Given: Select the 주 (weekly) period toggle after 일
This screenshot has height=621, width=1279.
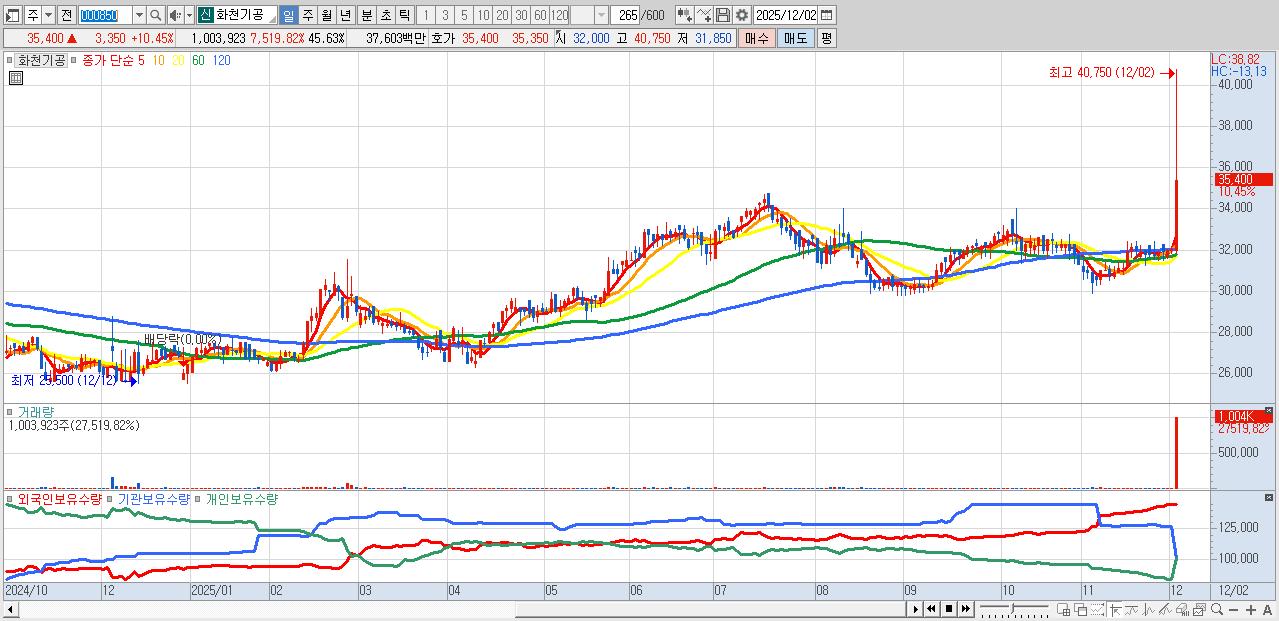Looking at the screenshot, I should [x=307, y=15].
